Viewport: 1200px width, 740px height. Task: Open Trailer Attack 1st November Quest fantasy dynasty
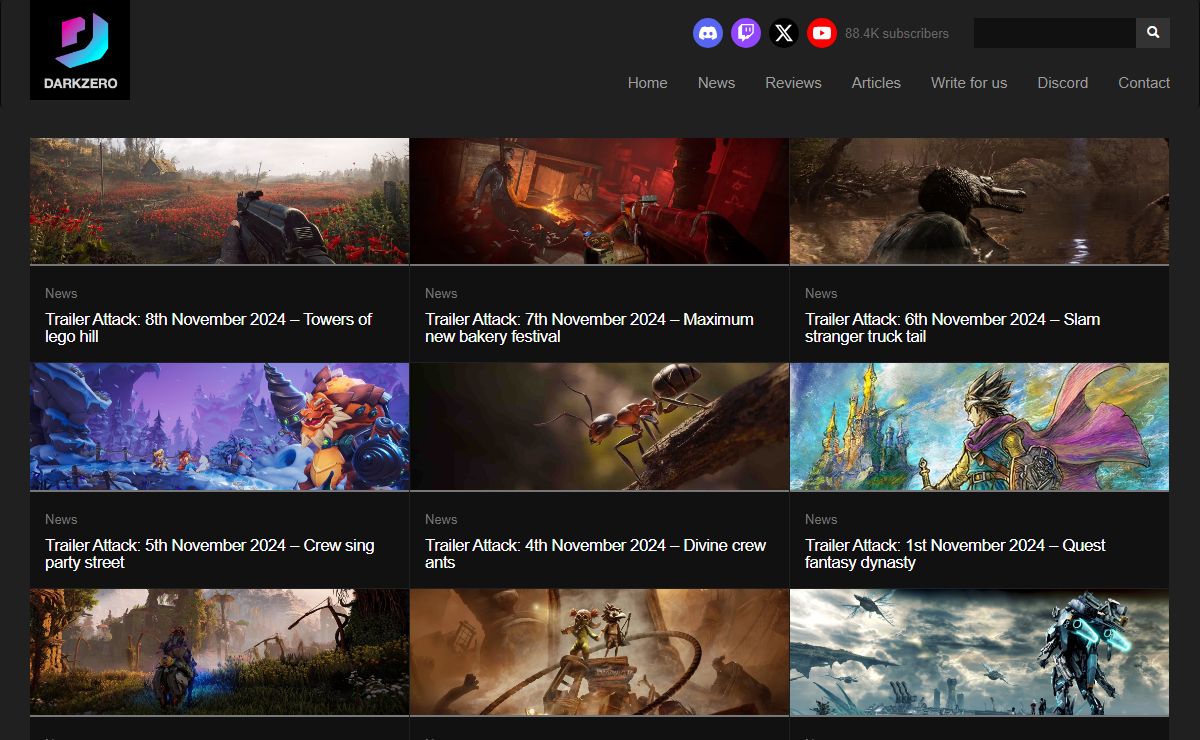pyautogui.click(x=955, y=554)
